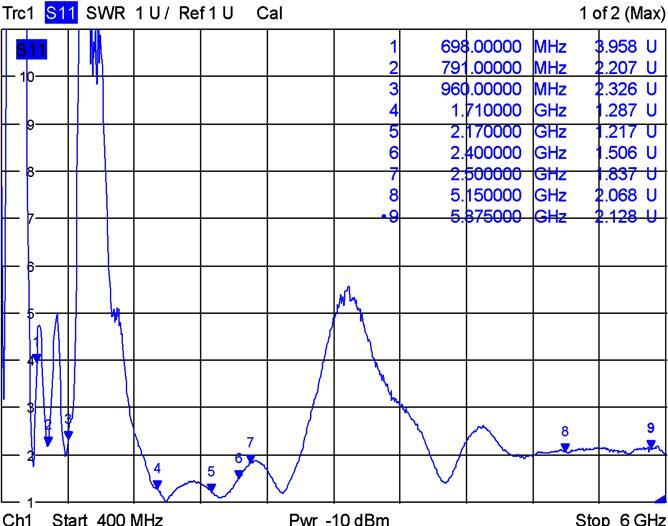Select marker 5 triangle on the trace

(x=211, y=488)
